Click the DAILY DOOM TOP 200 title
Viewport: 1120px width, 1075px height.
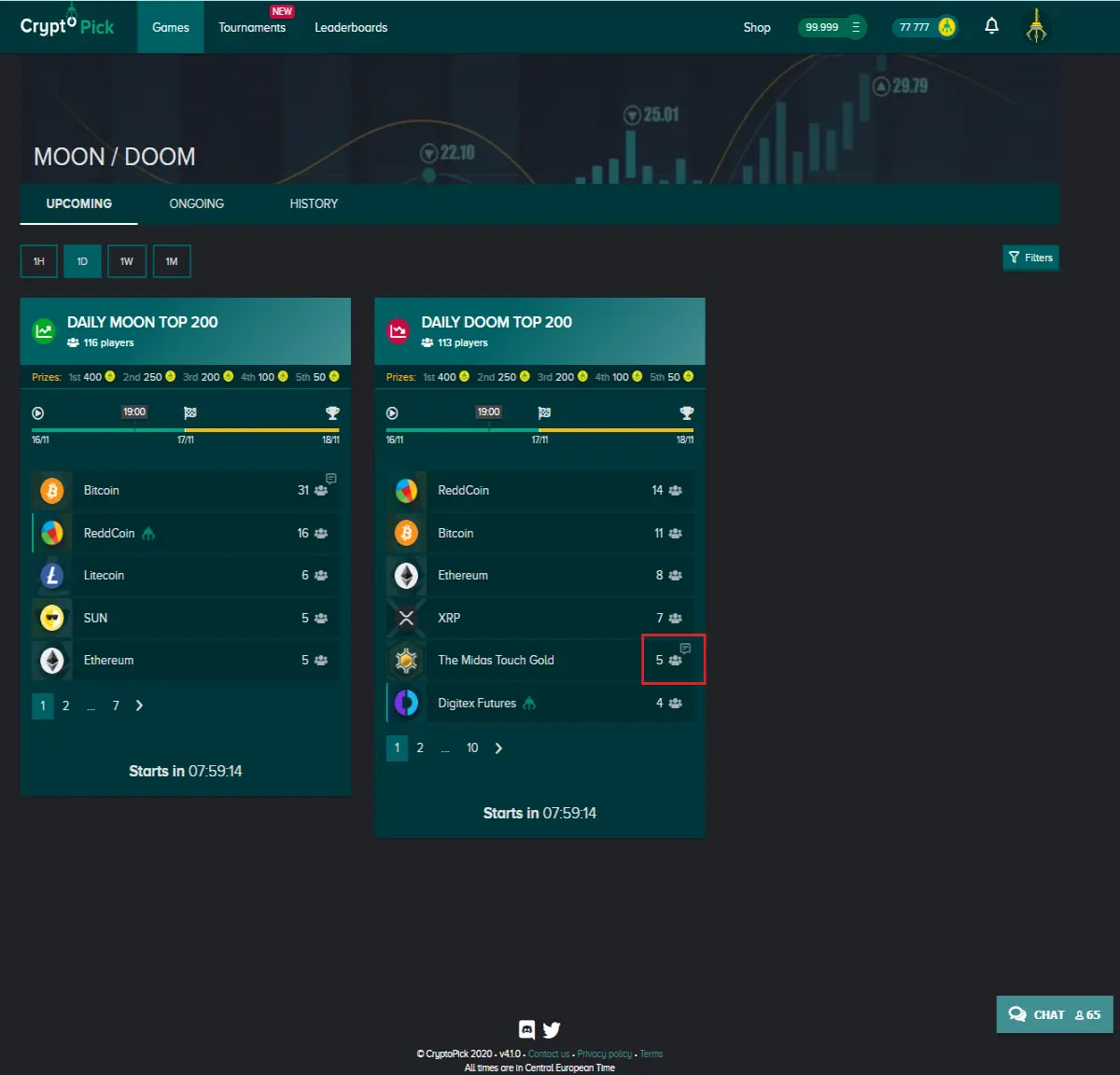click(497, 322)
